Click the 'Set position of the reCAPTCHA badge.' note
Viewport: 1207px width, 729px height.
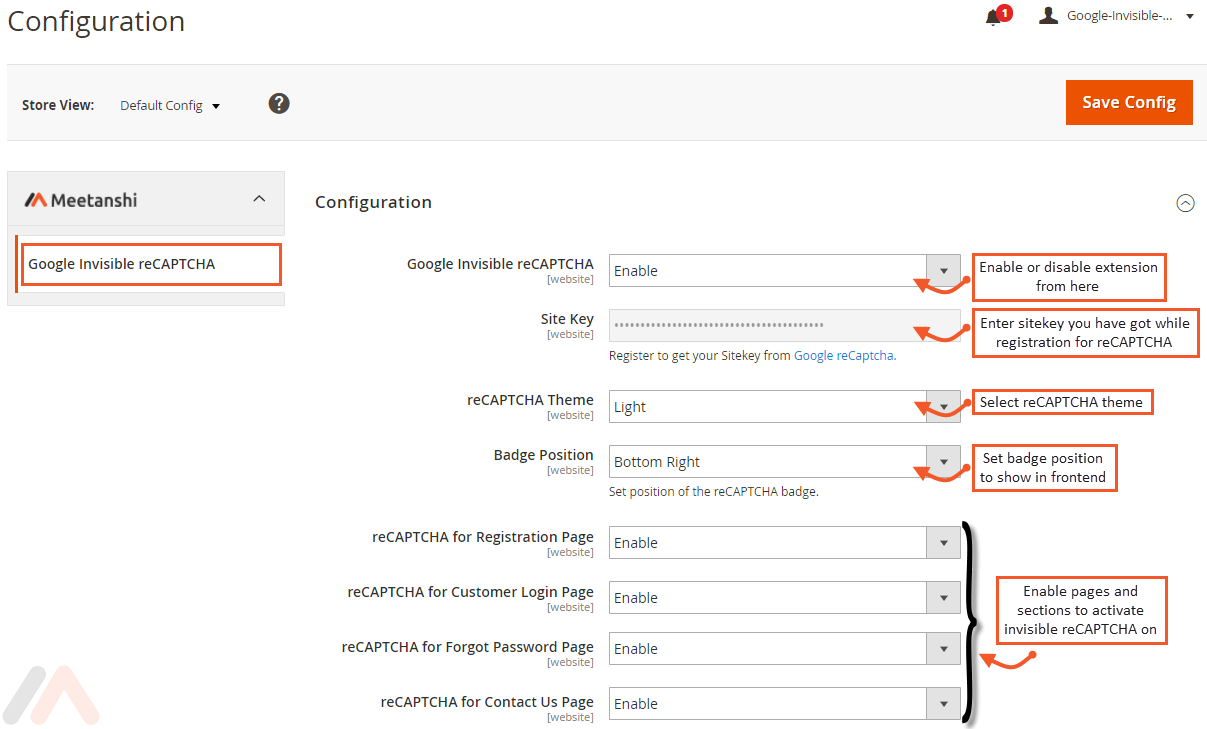click(x=714, y=491)
